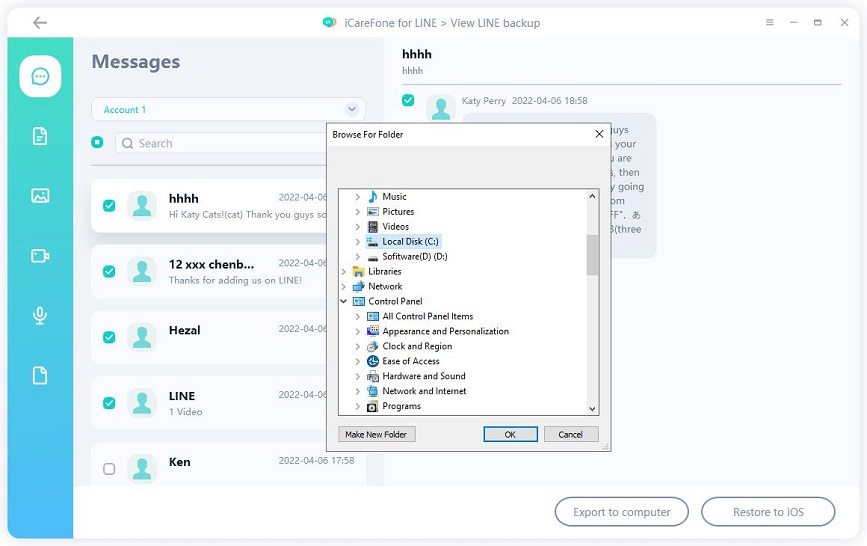Open the files sidebar icon
Image resolution: width=867 pixels, height=546 pixels.
tap(40, 375)
